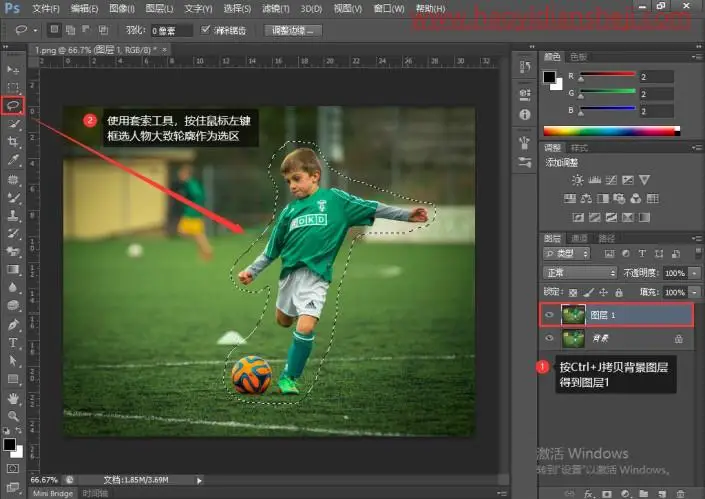
Task: Open the 文件(F) menu
Action: (46, 9)
